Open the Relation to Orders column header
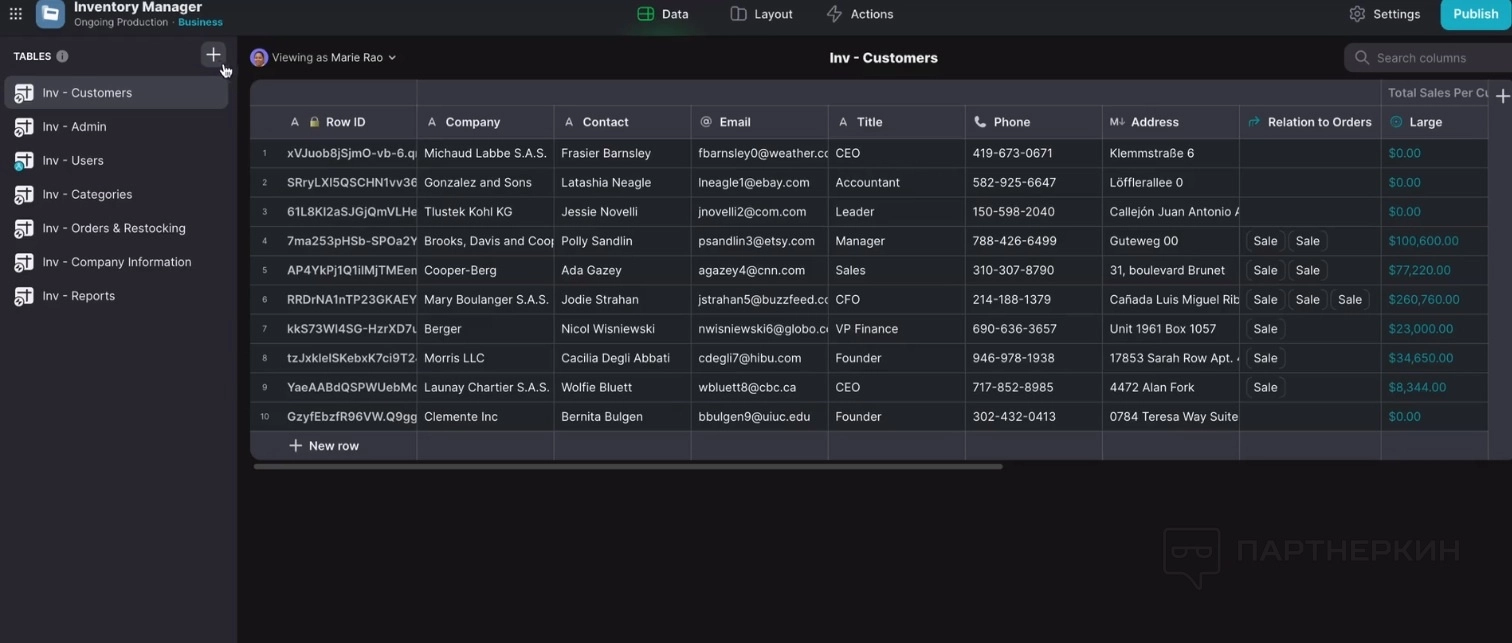Screen dimensions: 1512x643 coord(1310,122)
